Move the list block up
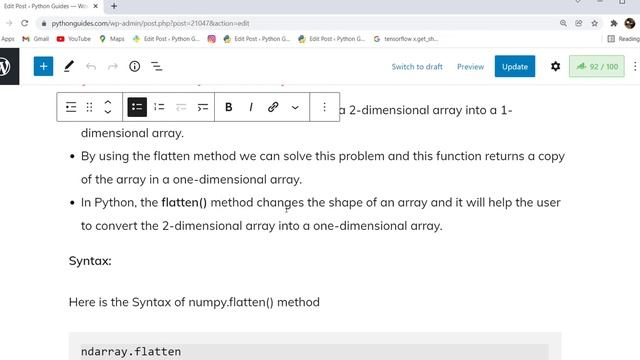 point(108,102)
